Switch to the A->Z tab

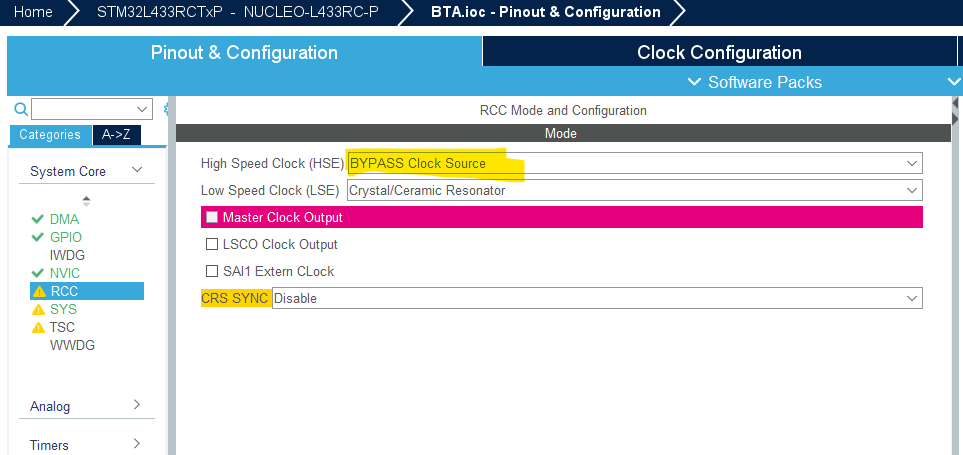(x=118, y=135)
